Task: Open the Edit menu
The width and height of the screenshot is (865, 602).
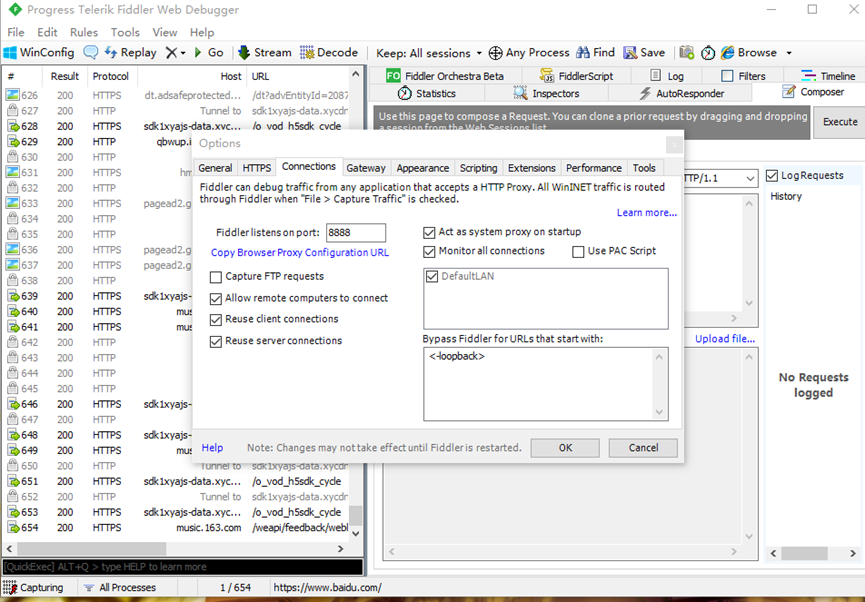Action: tap(47, 32)
